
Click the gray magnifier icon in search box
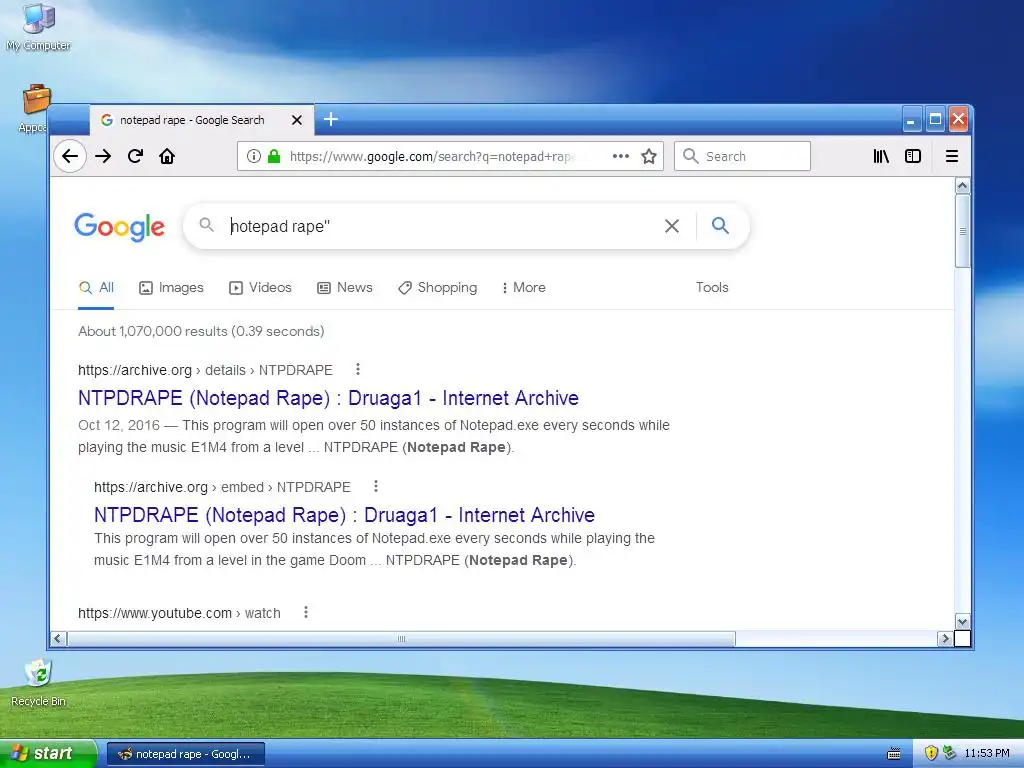206,225
